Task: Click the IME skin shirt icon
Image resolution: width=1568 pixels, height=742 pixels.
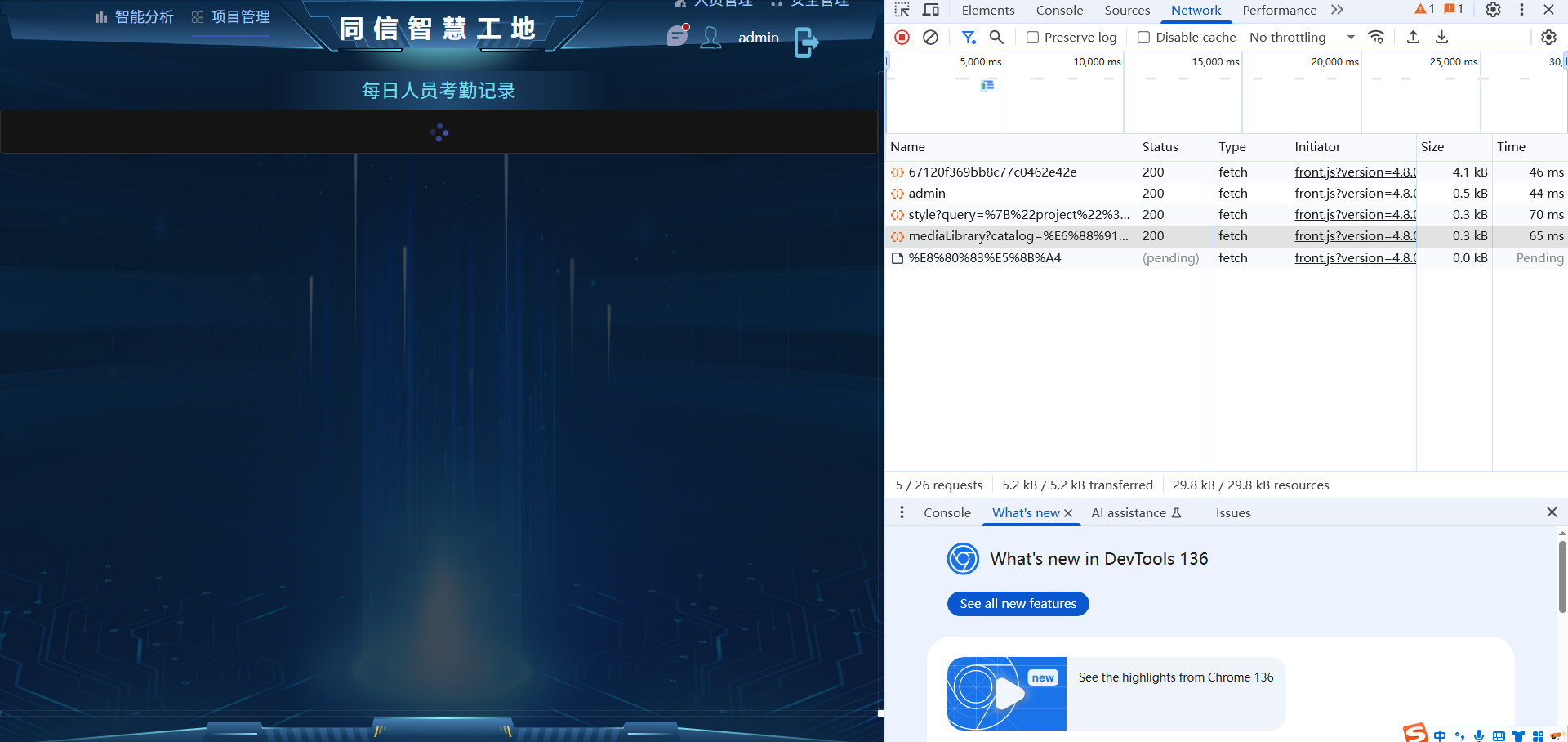Action: tap(1518, 736)
